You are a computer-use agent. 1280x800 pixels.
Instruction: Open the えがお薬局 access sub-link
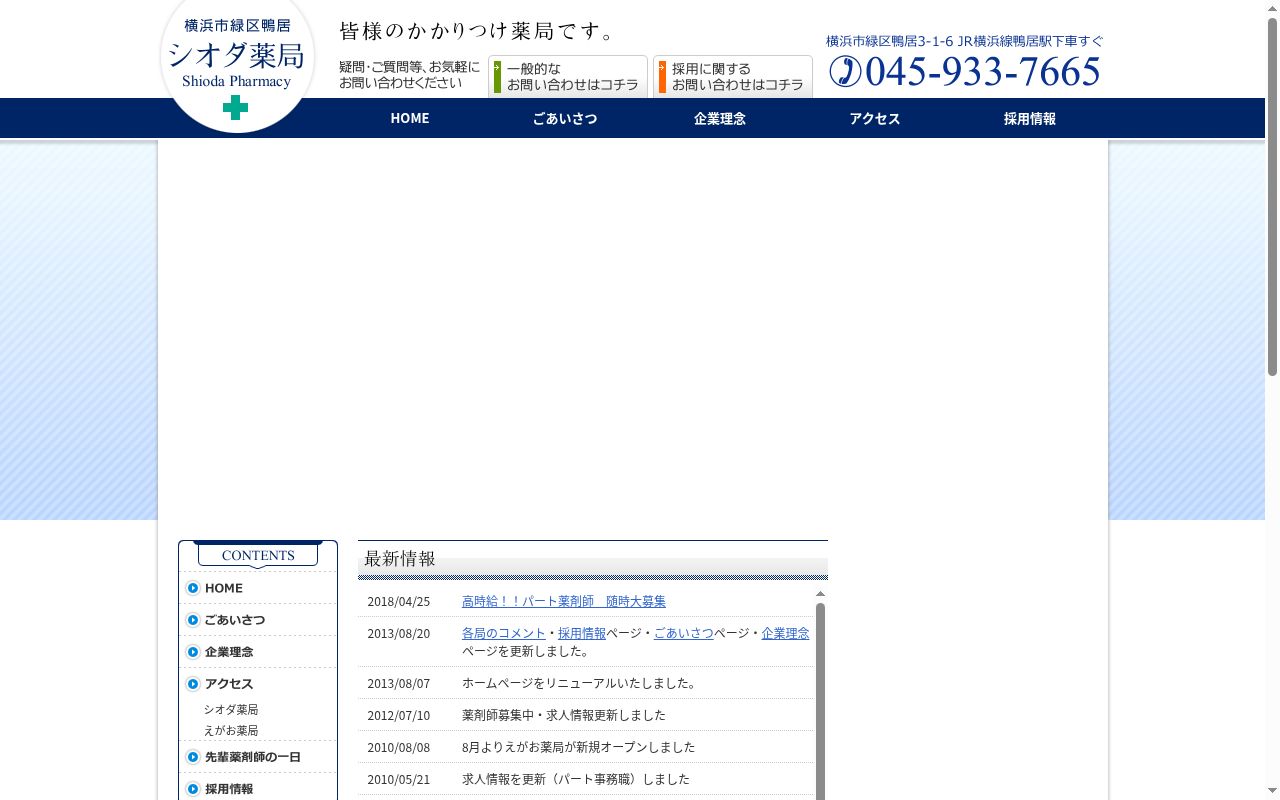pos(231,730)
